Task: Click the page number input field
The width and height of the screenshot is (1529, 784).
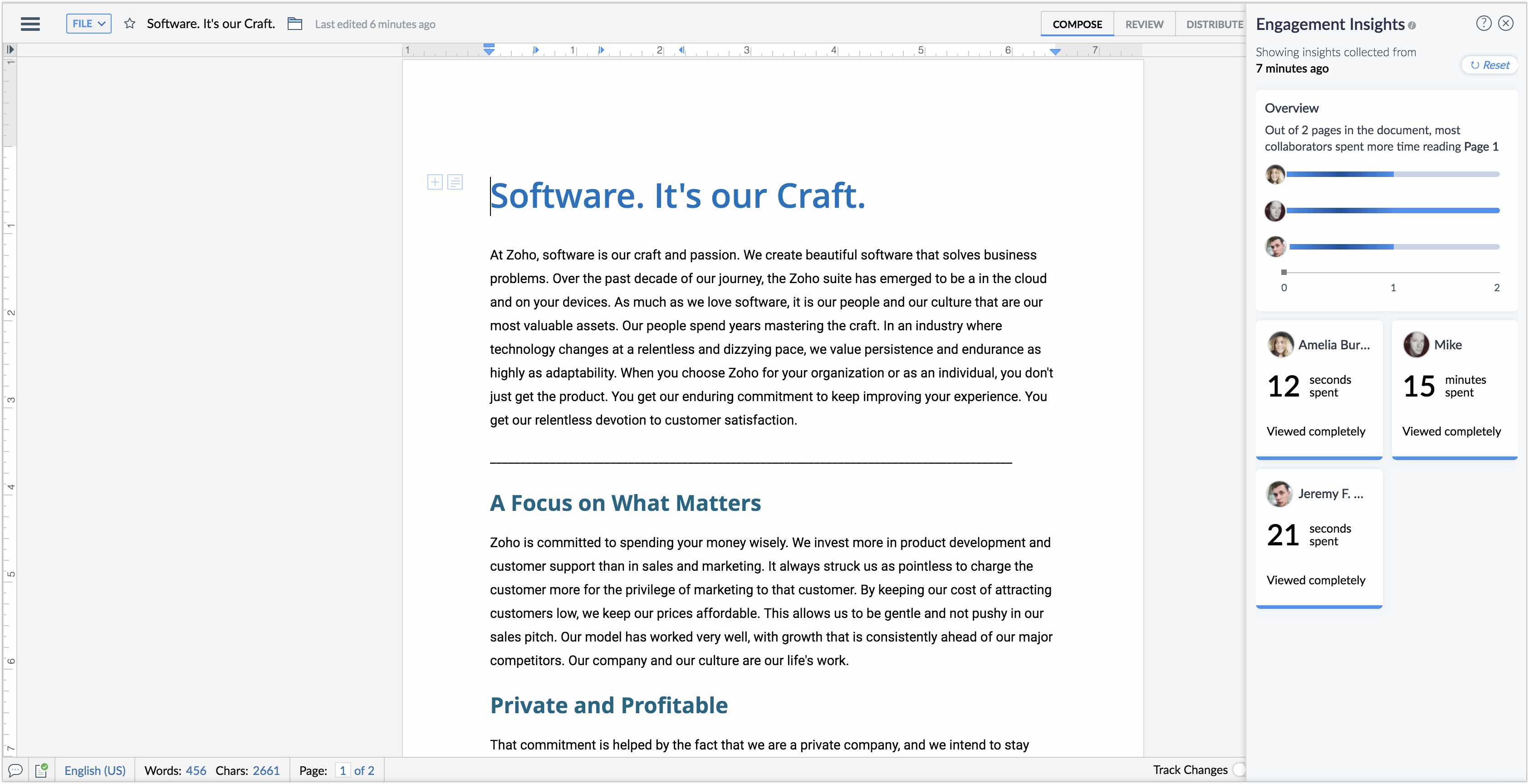Action: click(x=343, y=770)
